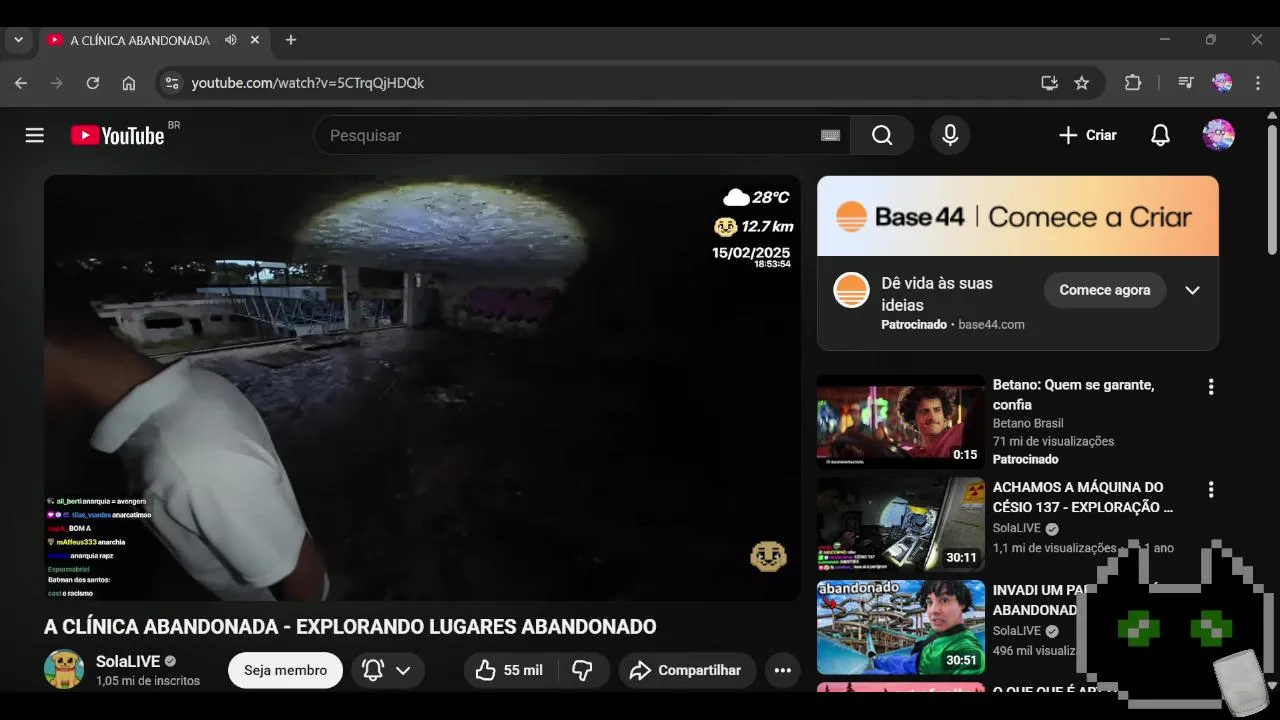Image resolution: width=1280 pixels, height=720 pixels.
Task: Open YouTube notifications bell
Action: pos(1160,135)
